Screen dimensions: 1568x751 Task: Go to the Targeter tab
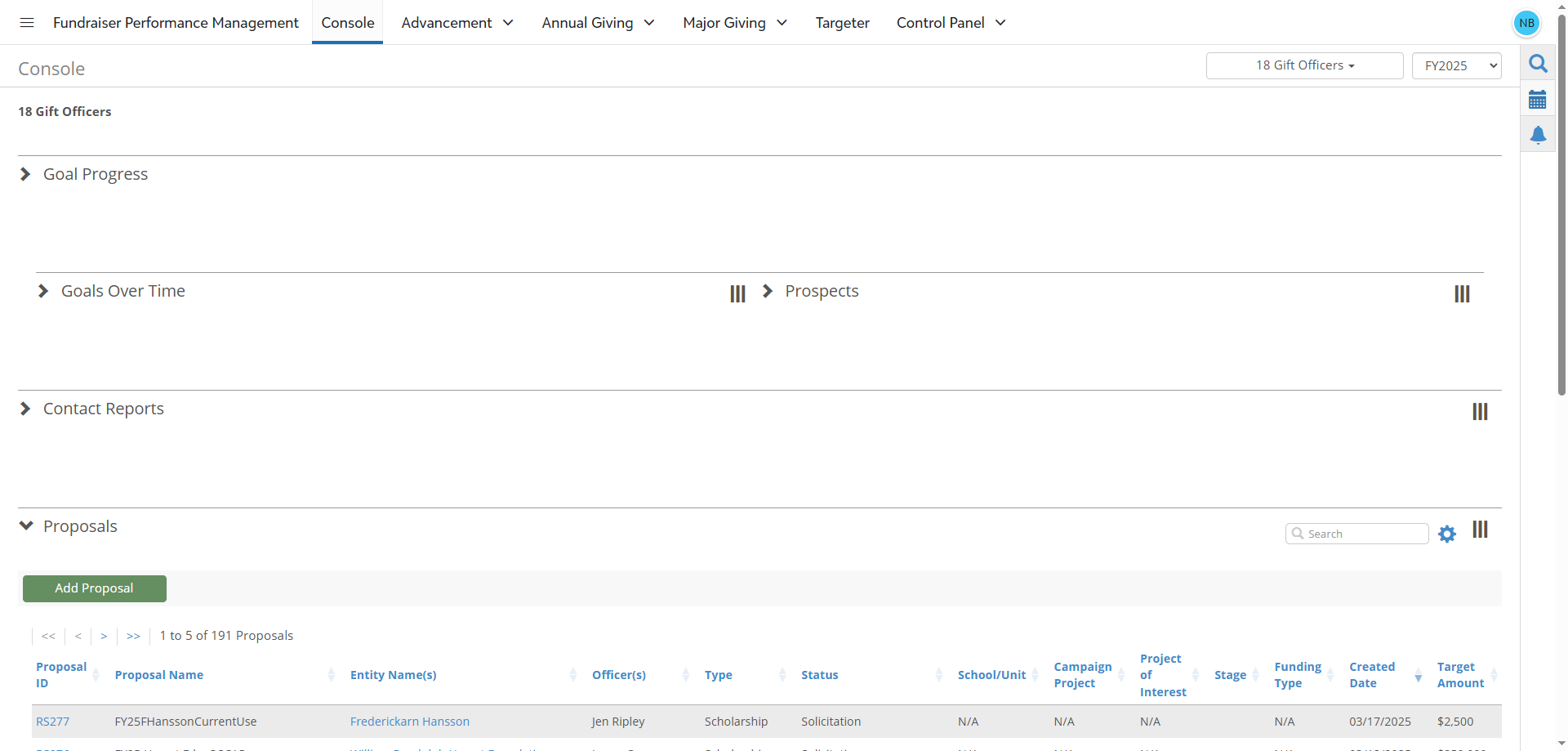(842, 23)
